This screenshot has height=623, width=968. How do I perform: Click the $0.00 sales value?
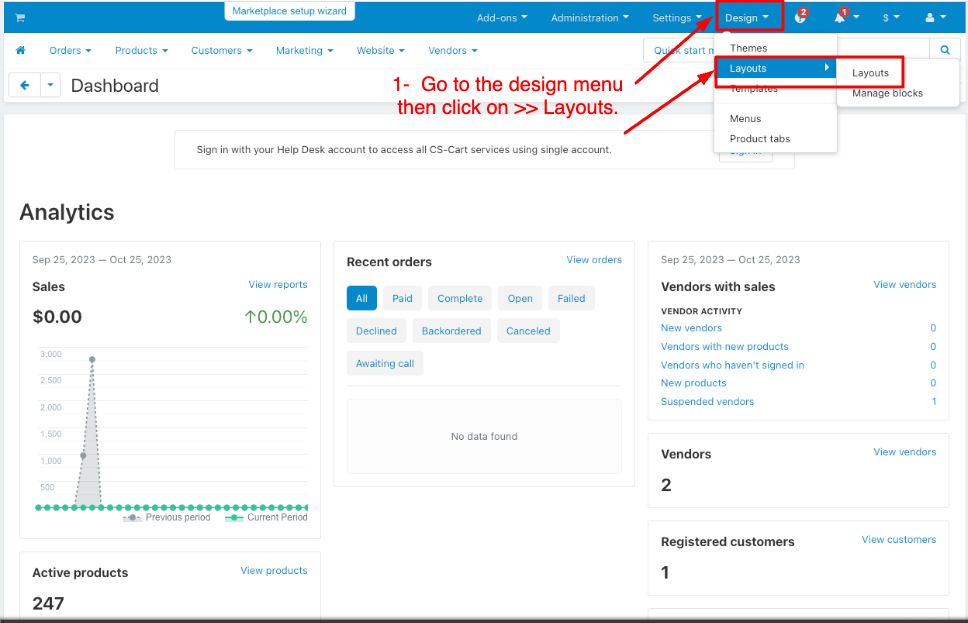(57, 317)
